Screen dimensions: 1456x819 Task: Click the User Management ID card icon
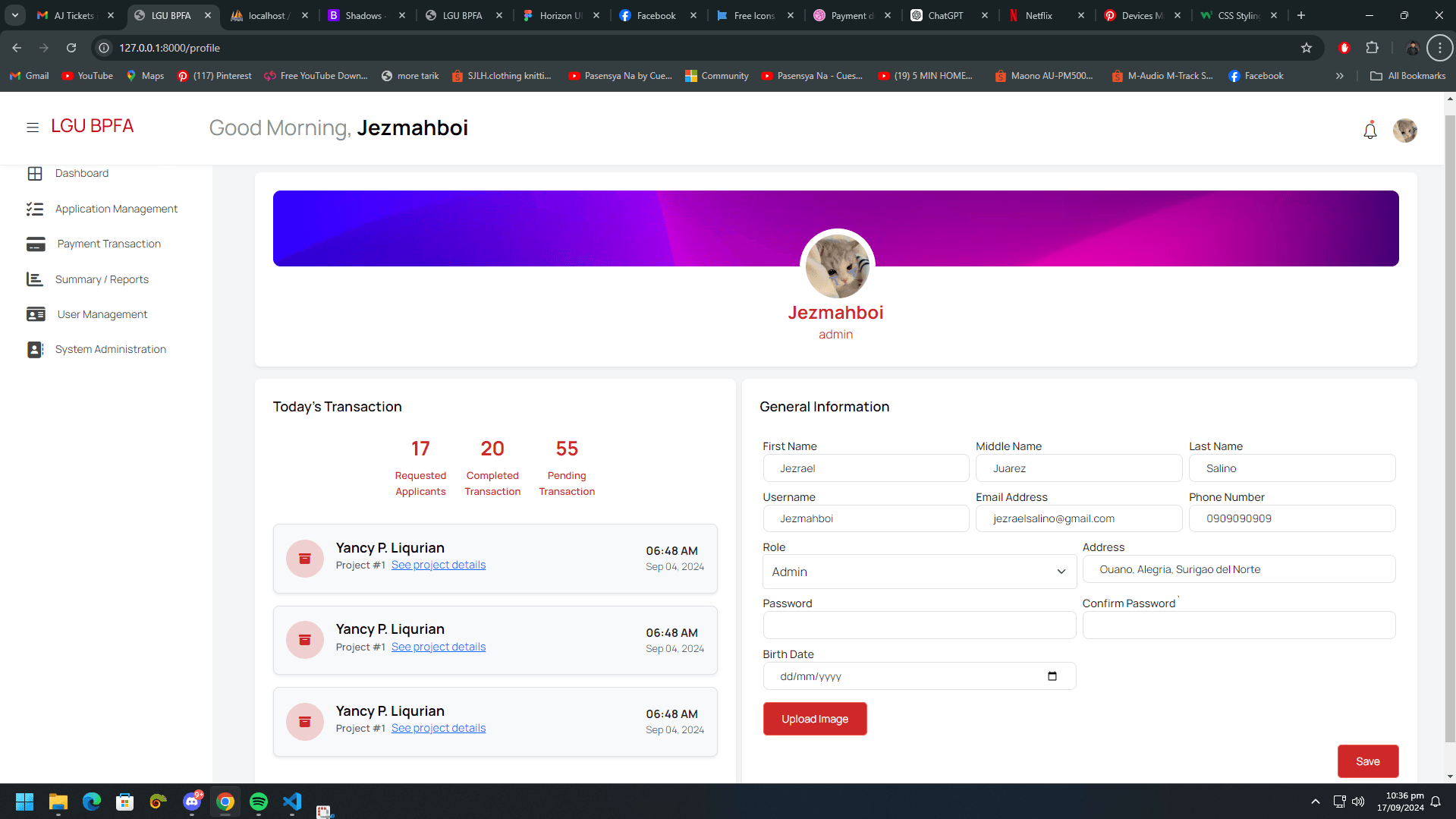(x=36, y=314)
